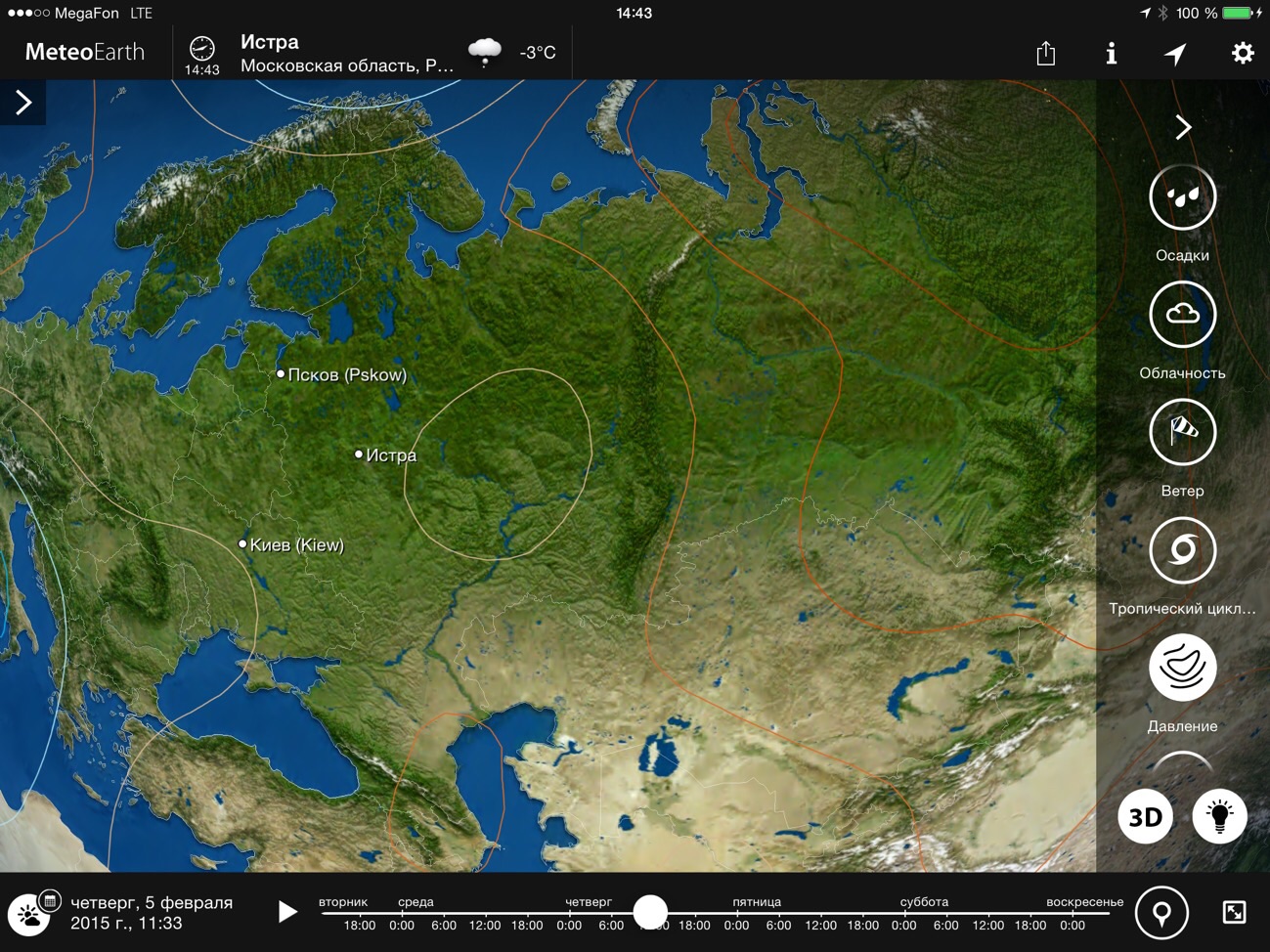Toggle the Облачность cloud cover layer
The width and height of the screenshot is (1270, 952).
click(1182, 315)
